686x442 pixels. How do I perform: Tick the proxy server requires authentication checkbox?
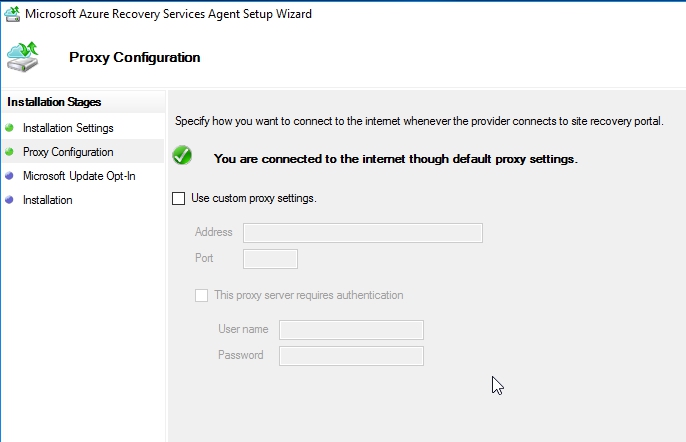pos(202,295)
